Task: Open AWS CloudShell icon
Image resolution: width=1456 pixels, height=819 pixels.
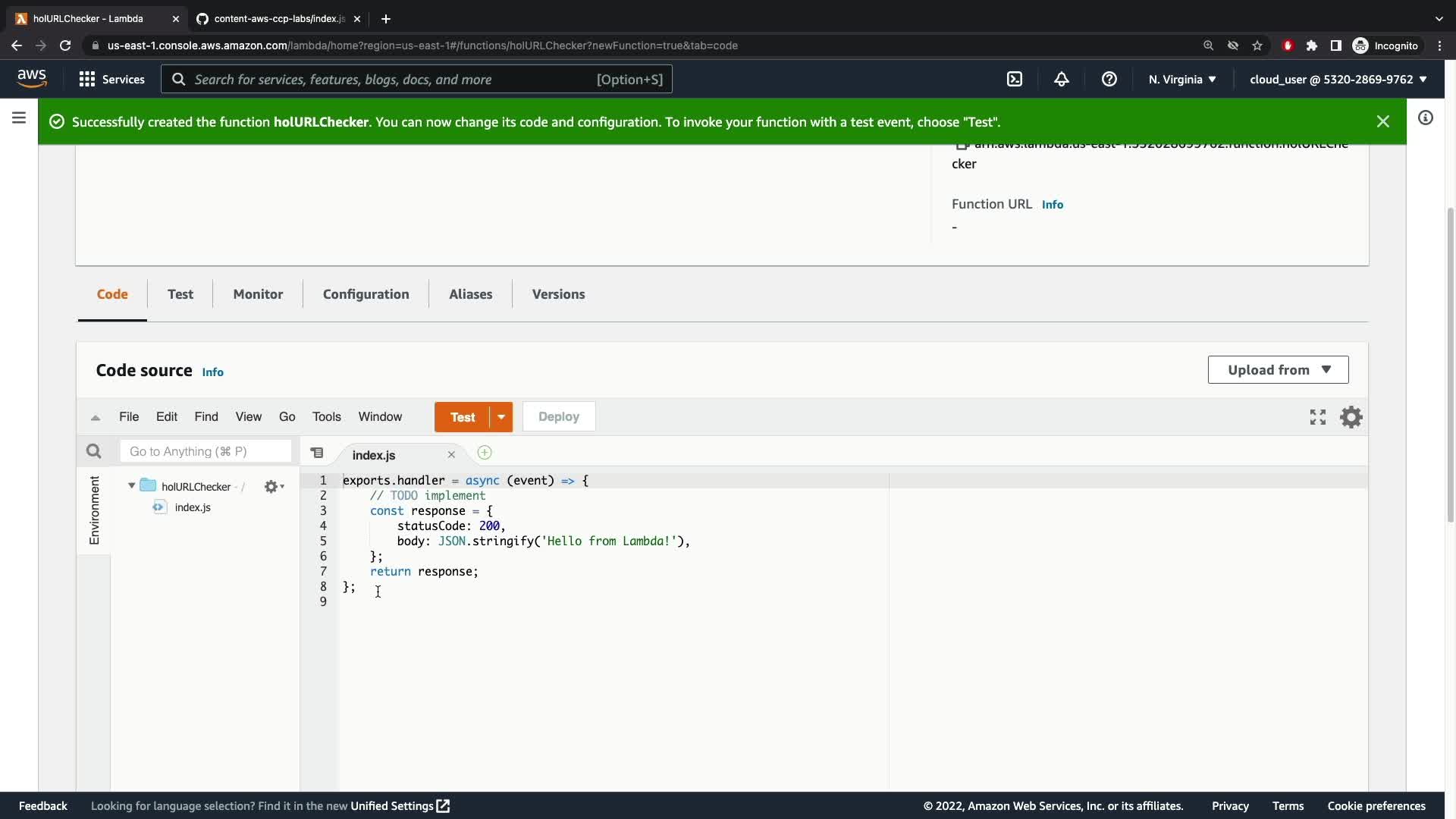Action: (1015, 79)
